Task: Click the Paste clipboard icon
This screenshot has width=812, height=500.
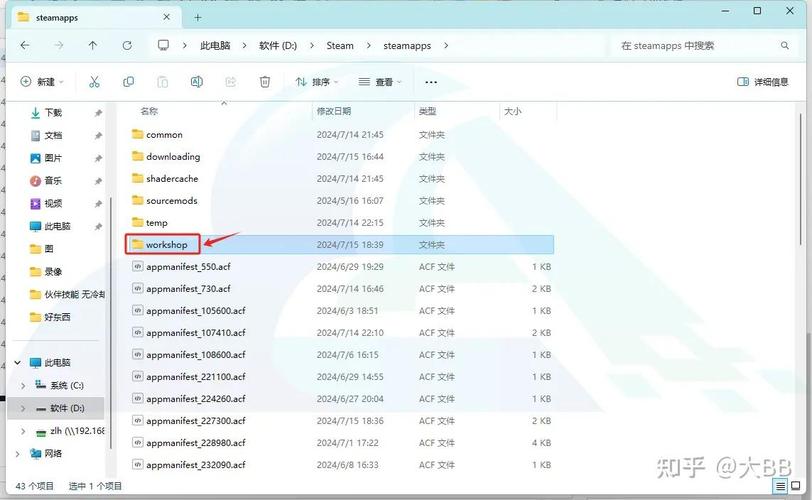Action: (x=162, y=82)
